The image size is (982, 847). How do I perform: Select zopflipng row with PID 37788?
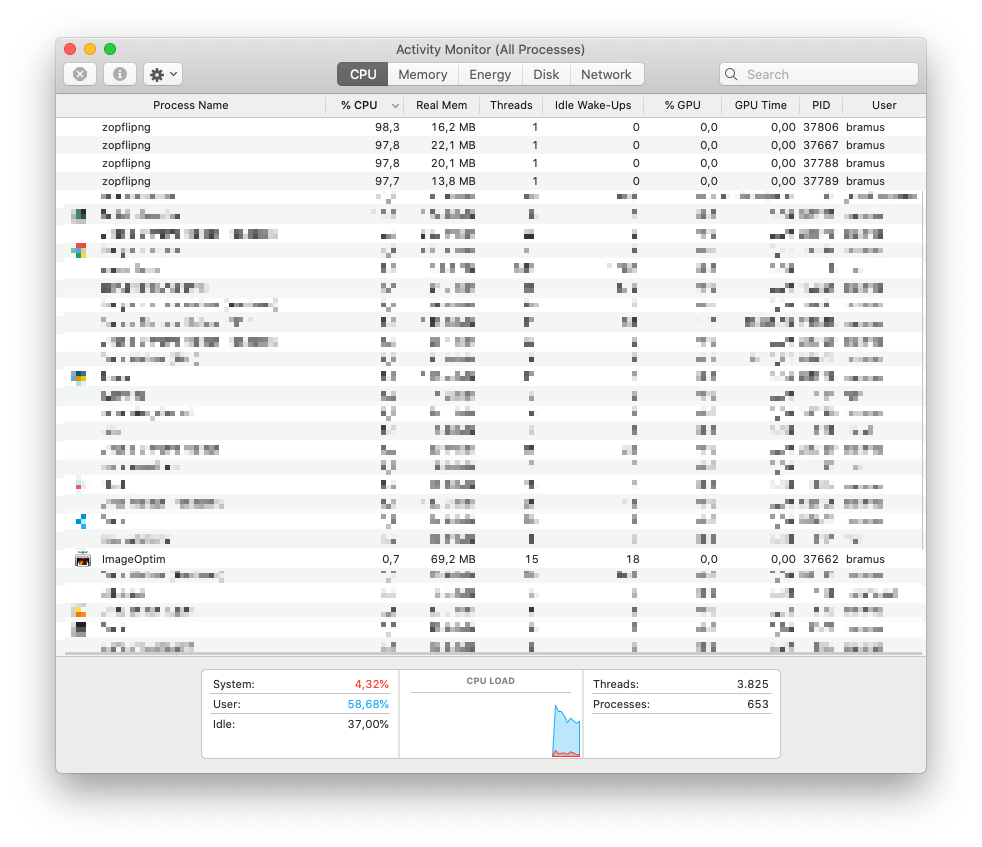(491, 164)
